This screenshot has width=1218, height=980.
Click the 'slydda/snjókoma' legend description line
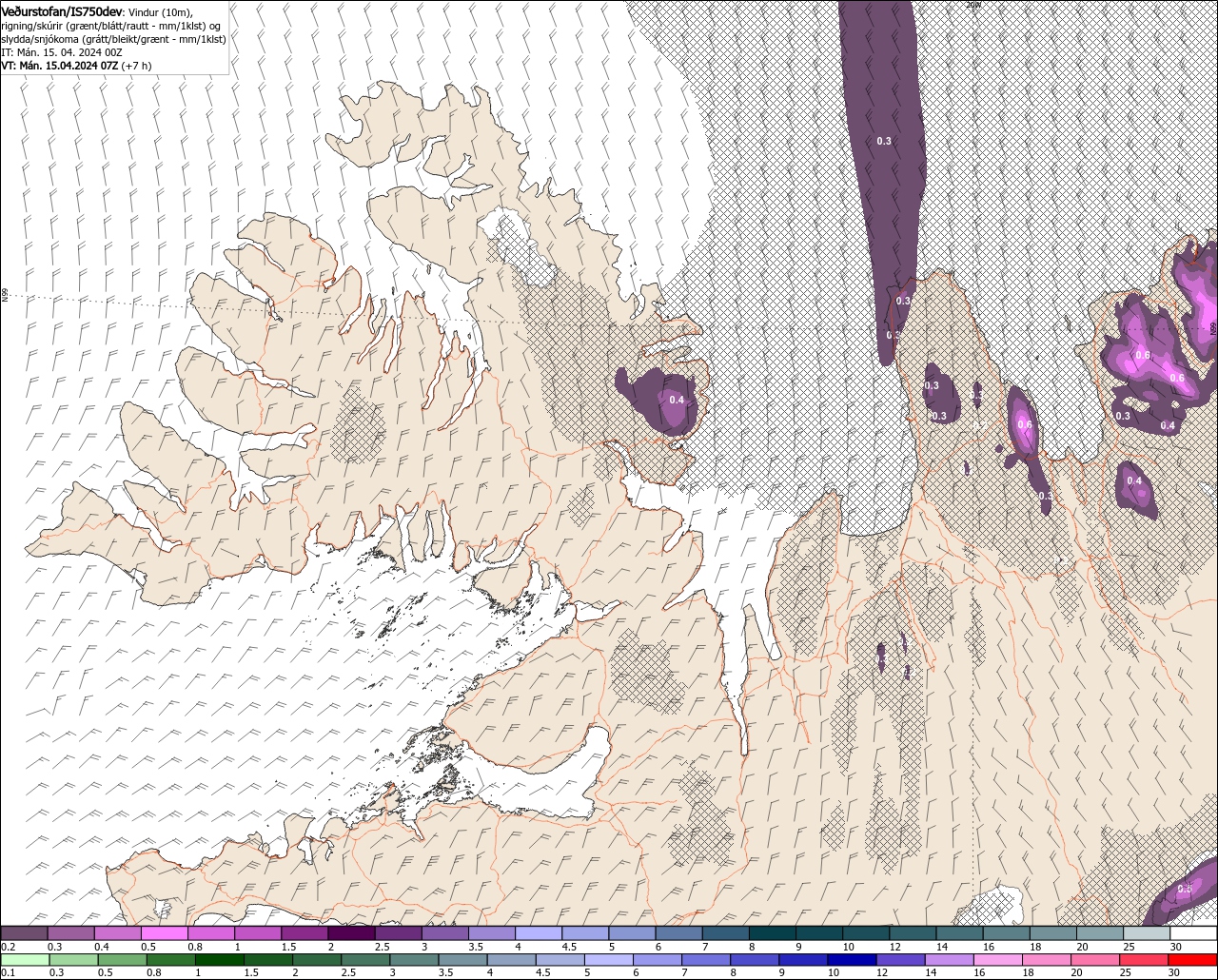113,39
